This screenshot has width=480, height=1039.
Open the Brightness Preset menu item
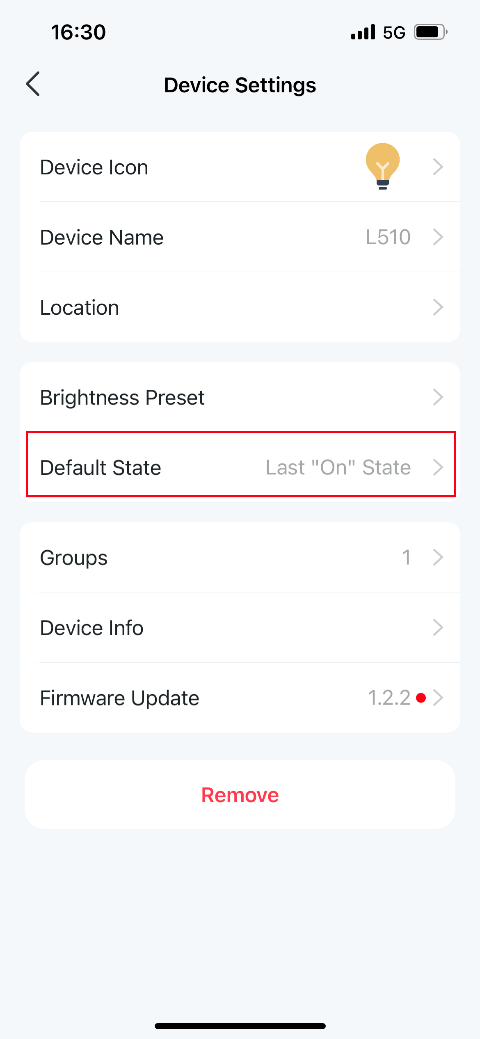240,398
